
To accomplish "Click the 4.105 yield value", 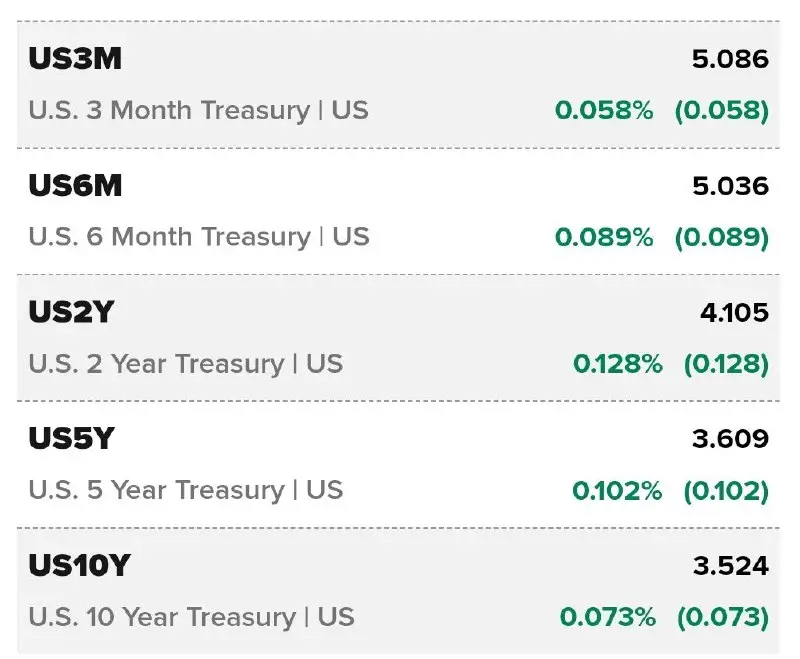I will pyautogui.click(x=734, y=312).
